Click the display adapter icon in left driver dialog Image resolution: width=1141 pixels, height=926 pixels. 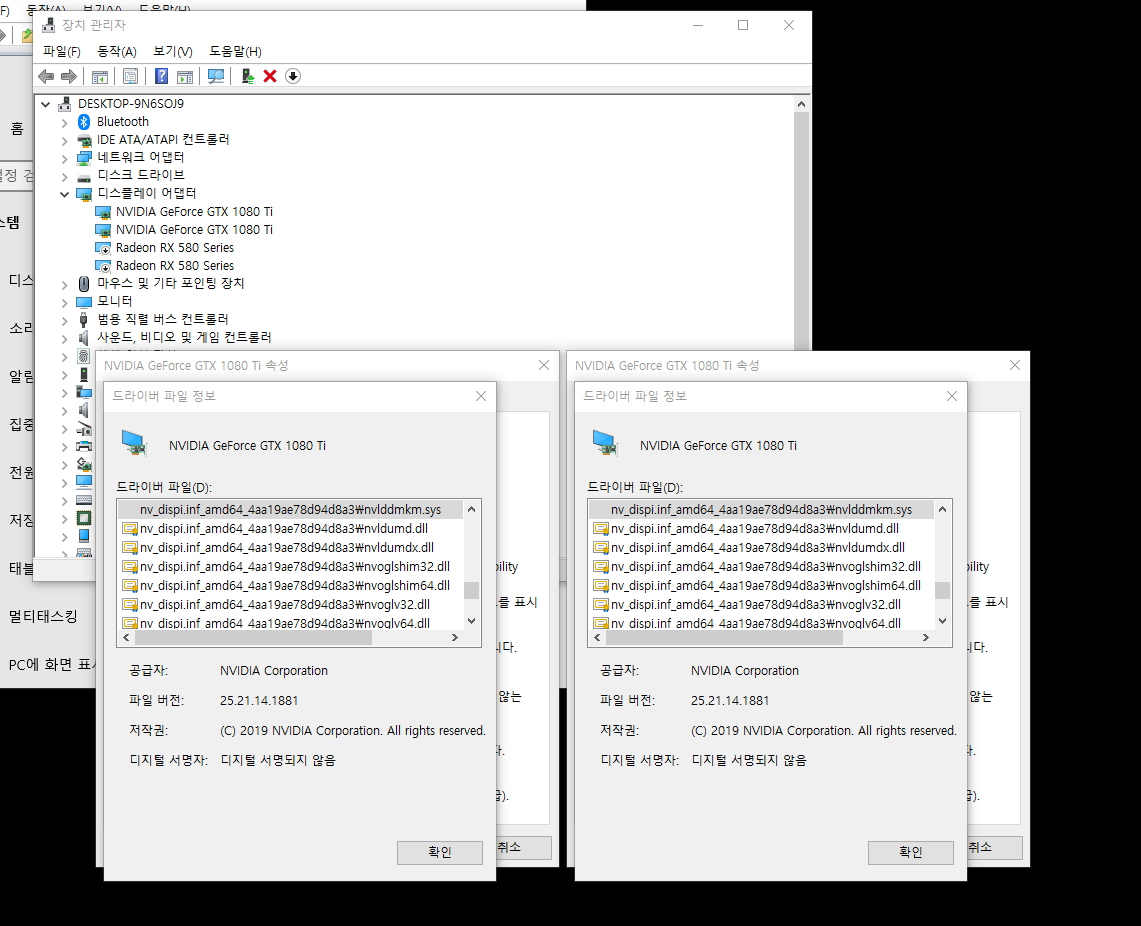pos(135,442)
